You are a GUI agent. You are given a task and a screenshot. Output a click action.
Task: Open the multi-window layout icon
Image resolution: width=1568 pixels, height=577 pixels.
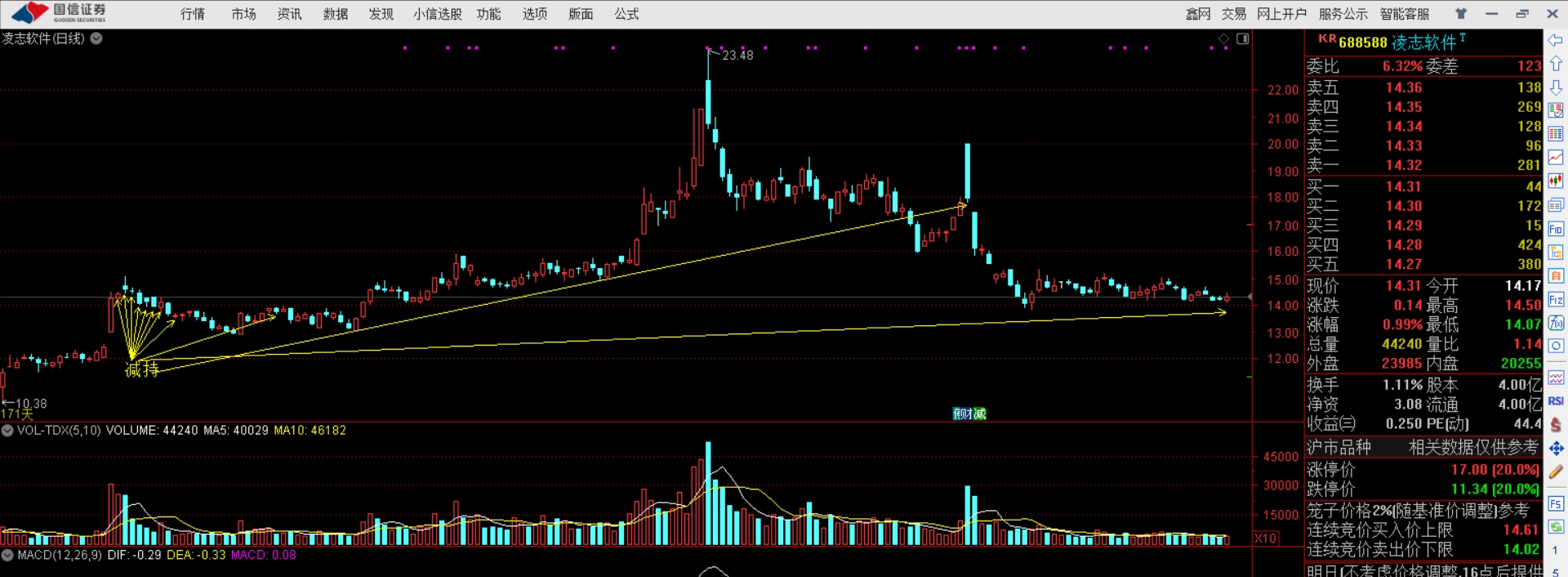tap(1556, 205)
